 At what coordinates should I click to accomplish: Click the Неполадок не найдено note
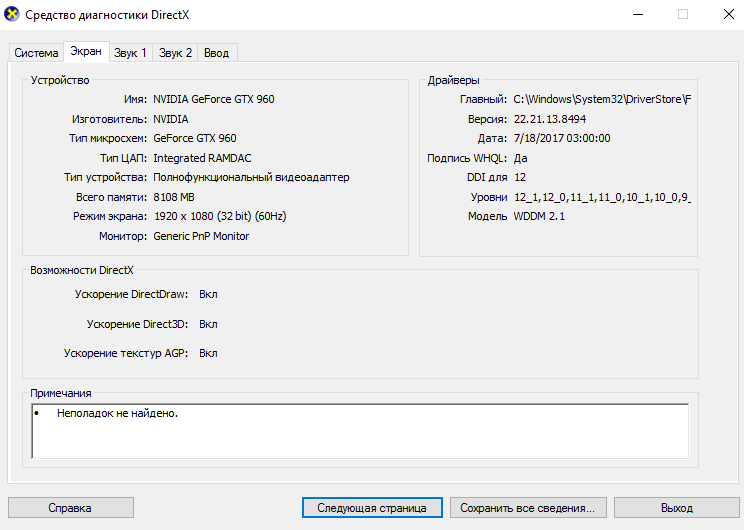tap(117, 413)
